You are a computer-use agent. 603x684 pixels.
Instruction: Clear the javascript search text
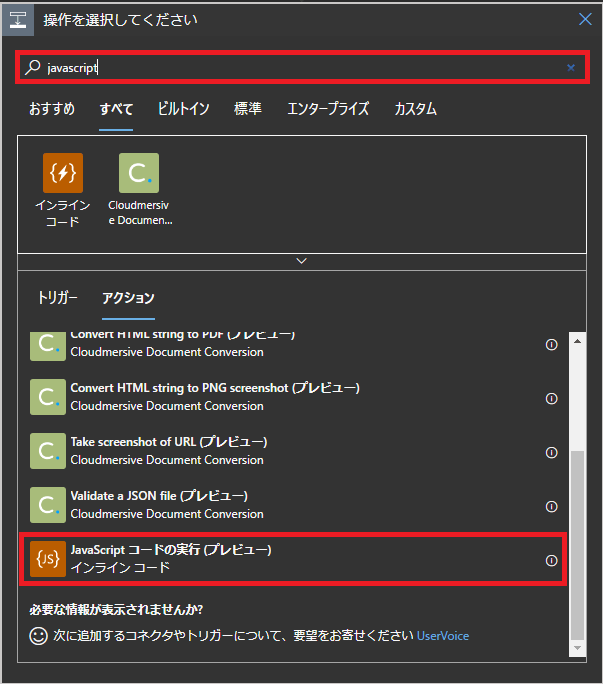pyautogui.click(x=571, y=68)
